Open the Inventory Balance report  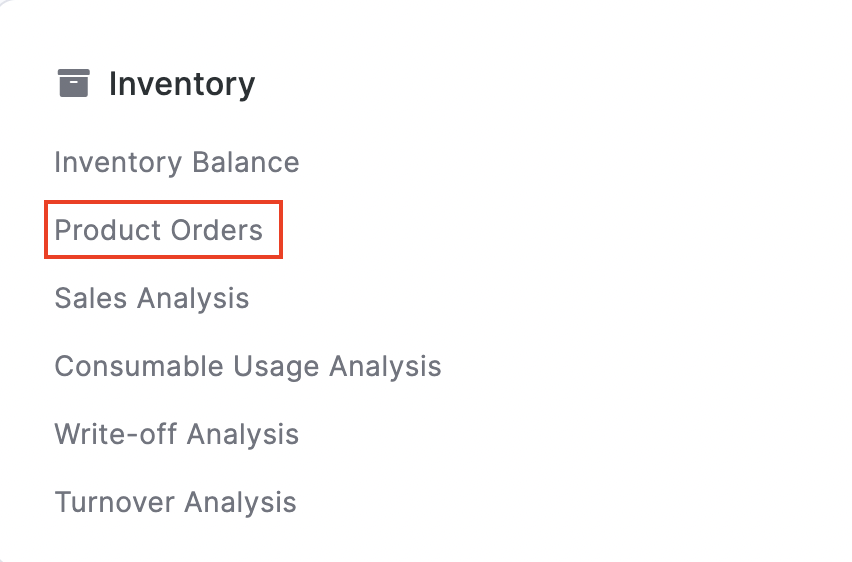[x=176, y=162]
